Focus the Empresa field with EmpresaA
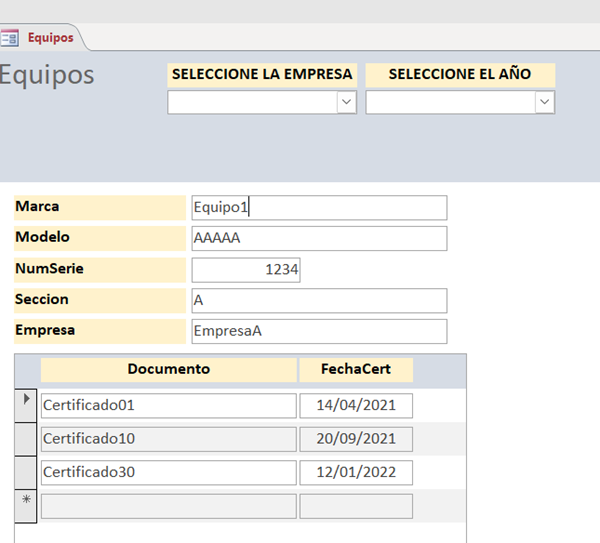The height and width of the screenshot is (543, 600). pyautogui.click(x=318, y=332)
